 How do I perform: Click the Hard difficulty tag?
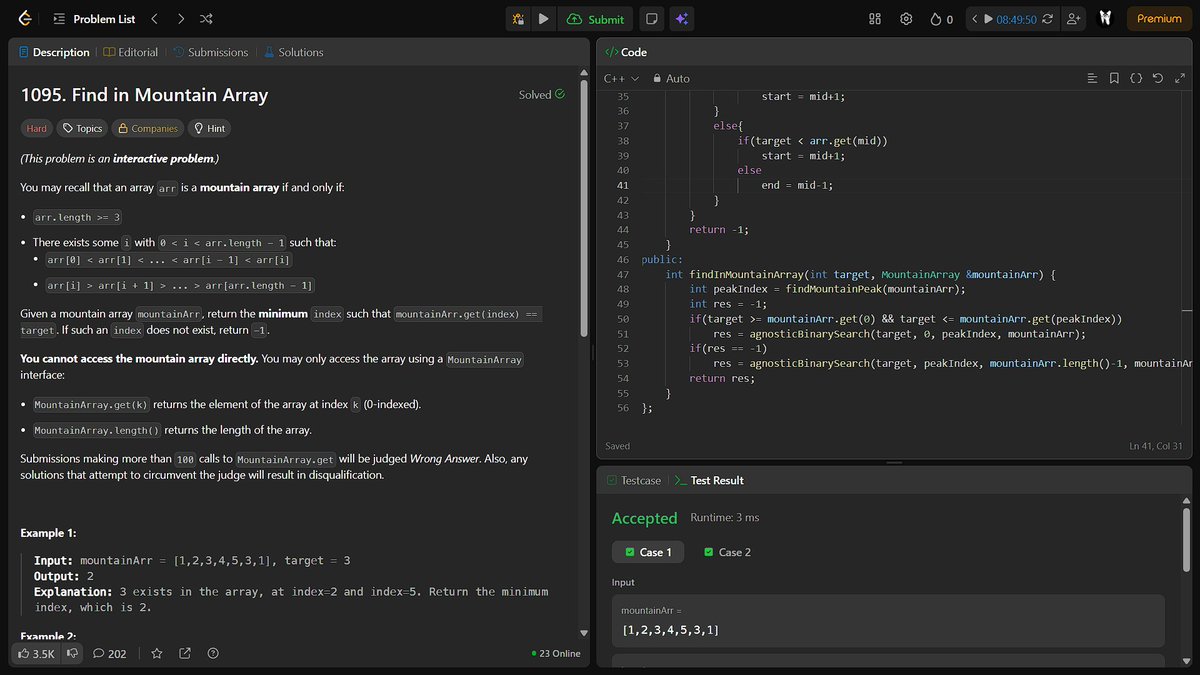(36, 128)
